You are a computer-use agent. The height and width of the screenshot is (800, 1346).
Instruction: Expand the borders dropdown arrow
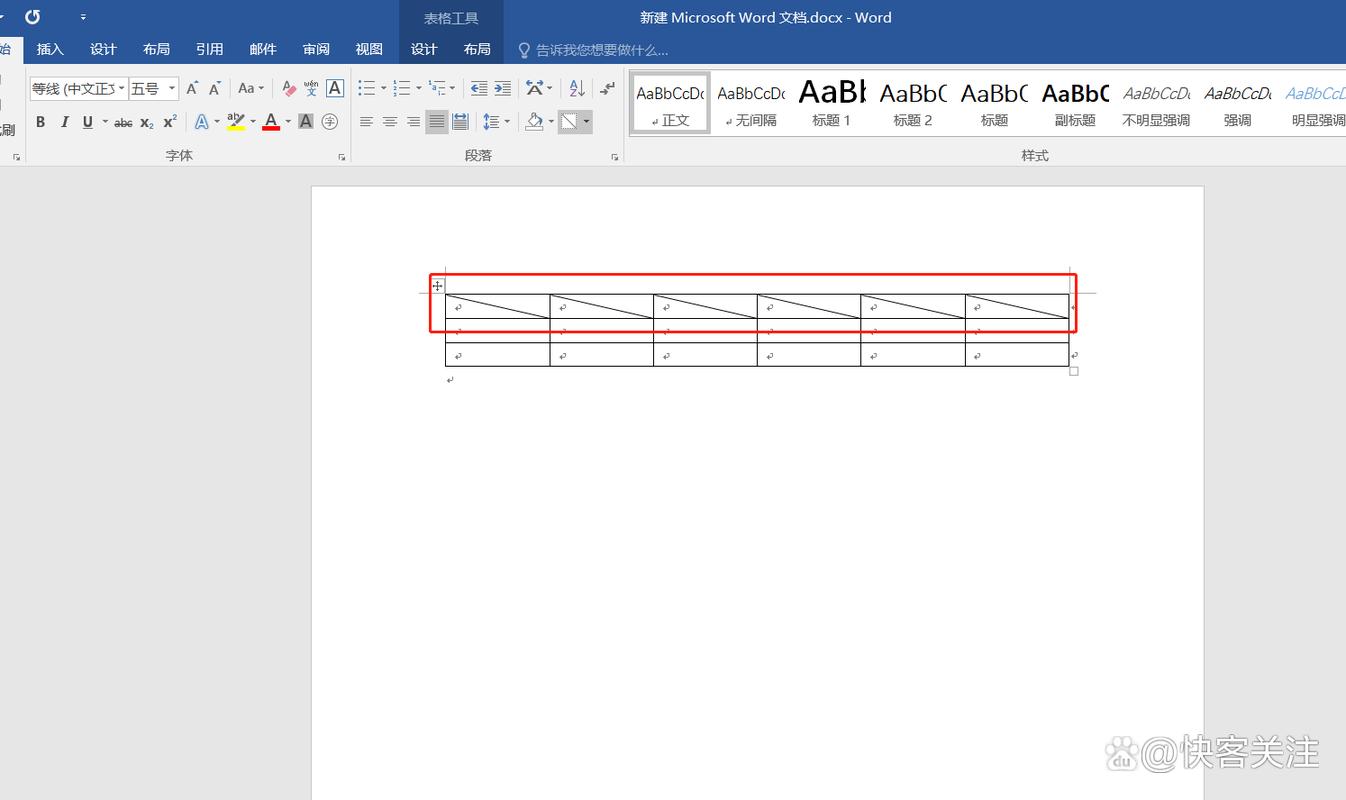(586, 122)
